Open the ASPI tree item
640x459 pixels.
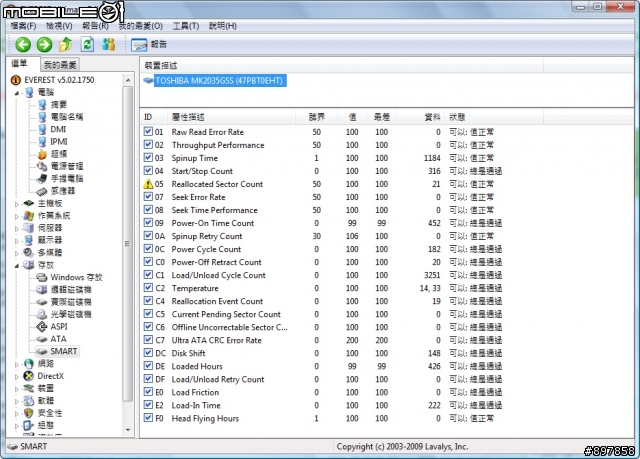59,326
